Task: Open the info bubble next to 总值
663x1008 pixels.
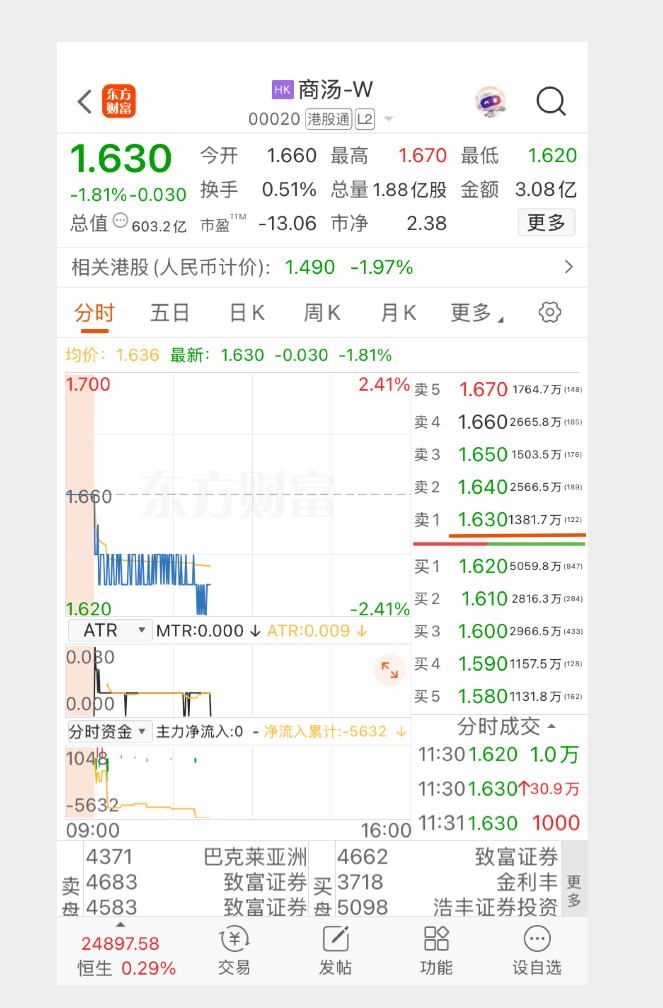Action: pos(120,221)
